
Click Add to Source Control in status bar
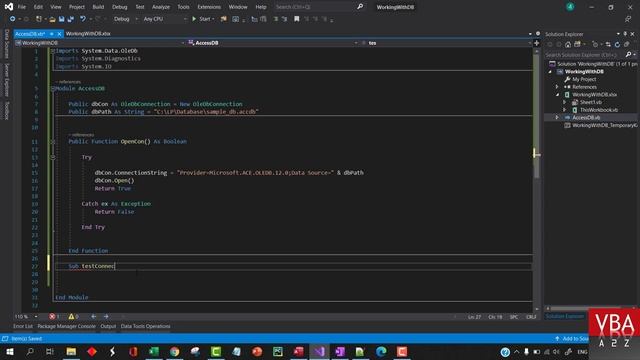(x=572, y=338)
